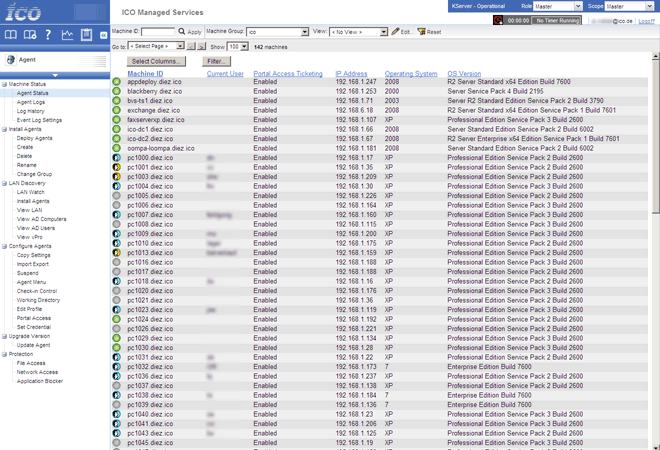The image size is (660, 450).
Task: Open the status chart icon
Action: tap(67, 35)
